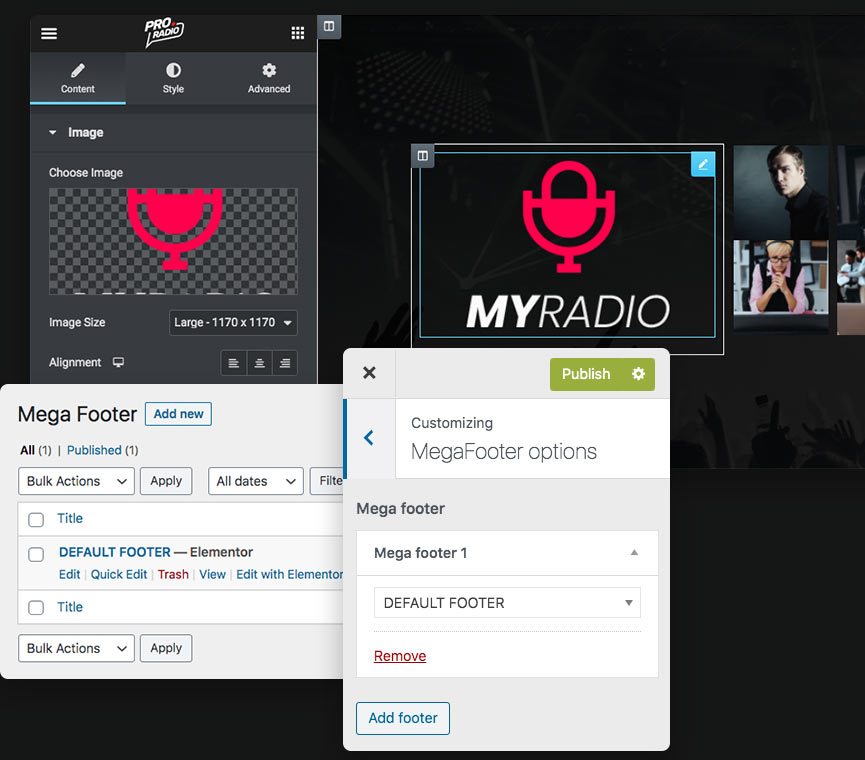This screenshot has height=760, width=865.
Task: Set image alignment to right
Action: point(285,363)
